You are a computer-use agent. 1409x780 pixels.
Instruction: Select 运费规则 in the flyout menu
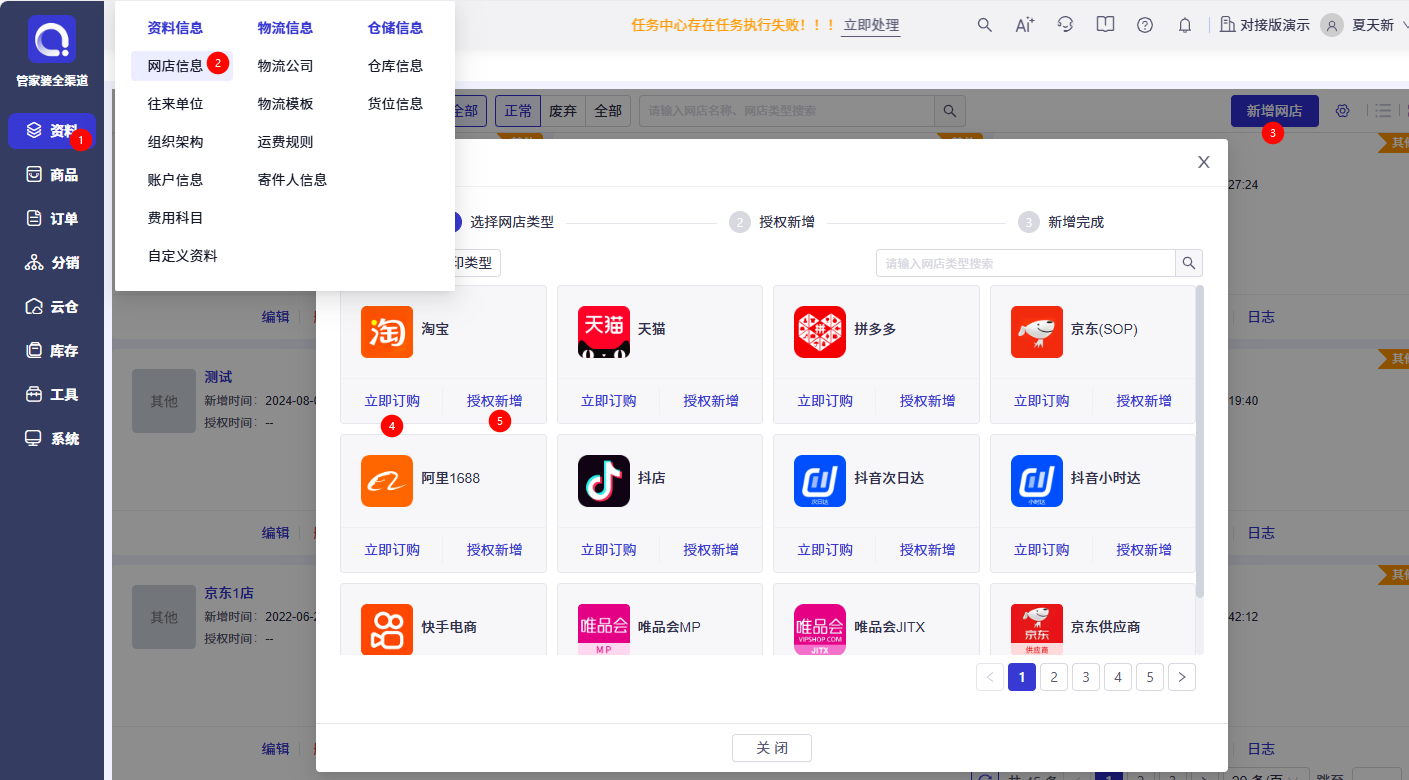pos(286,142)
